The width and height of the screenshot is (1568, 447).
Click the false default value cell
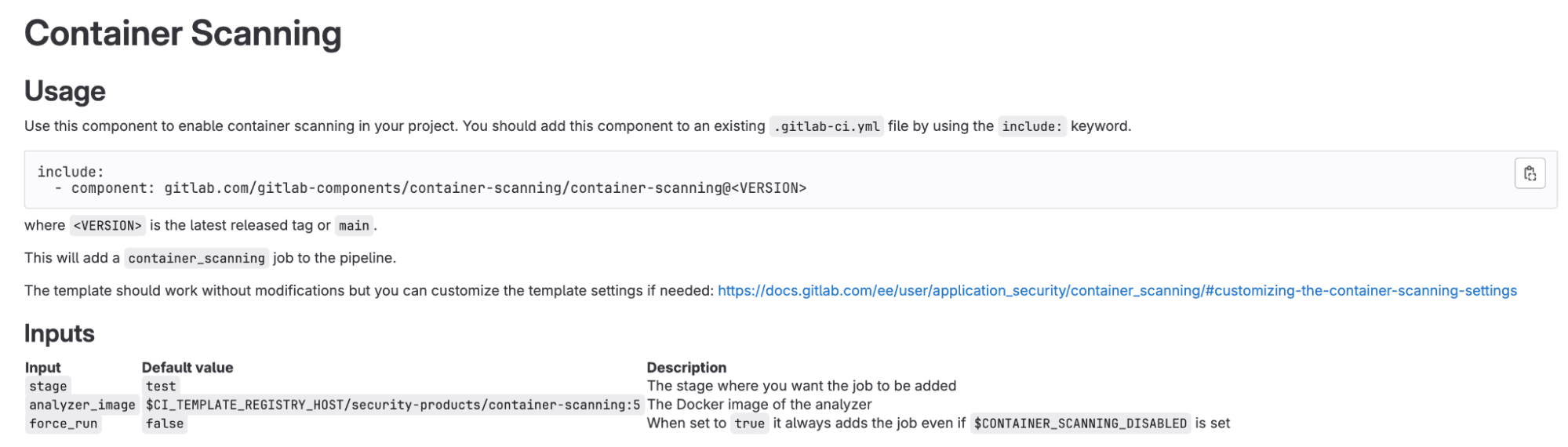coord(165,423)
